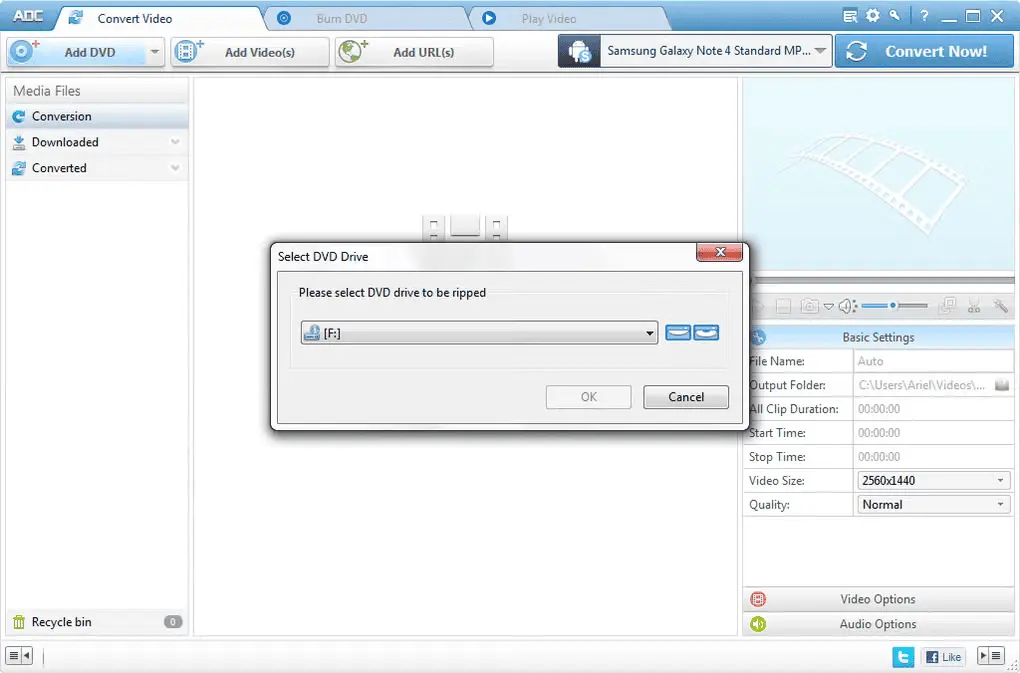1020x673 pixels.
Task: Click the Add URL(s) button
Action: pyautogui.click(x=414, y=52)
